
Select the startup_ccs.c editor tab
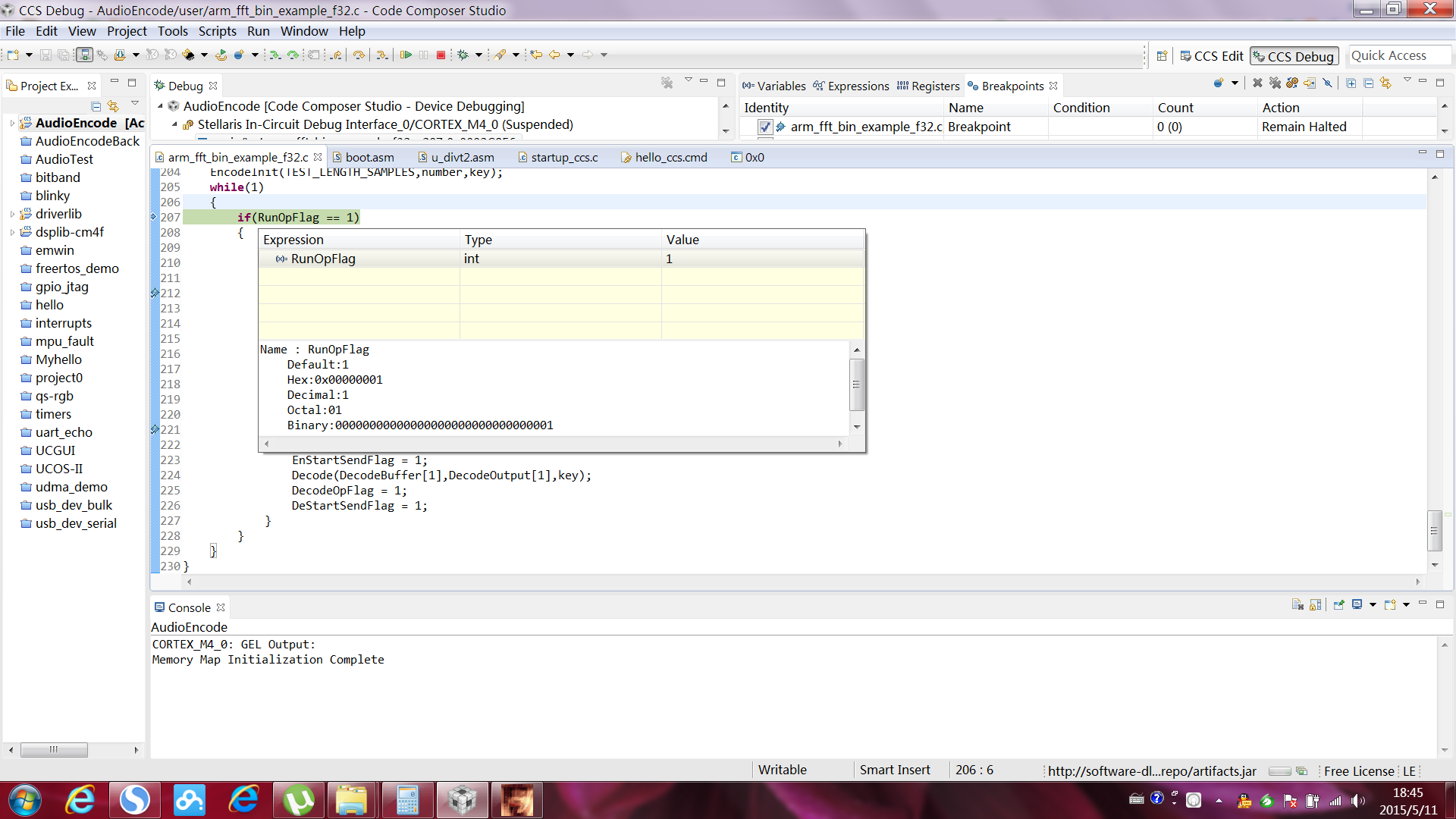563,157
